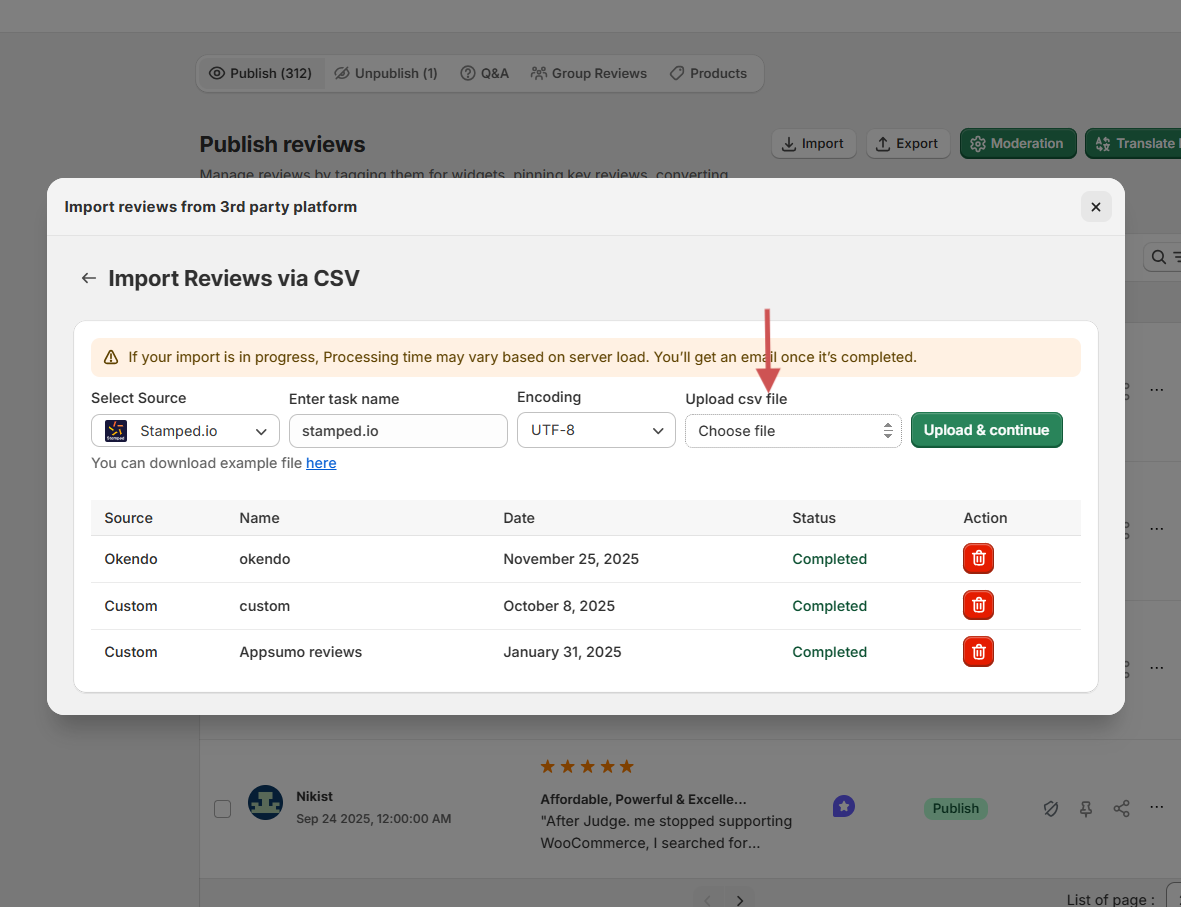
Task: Open the Q&A tab
Action: 484,73
